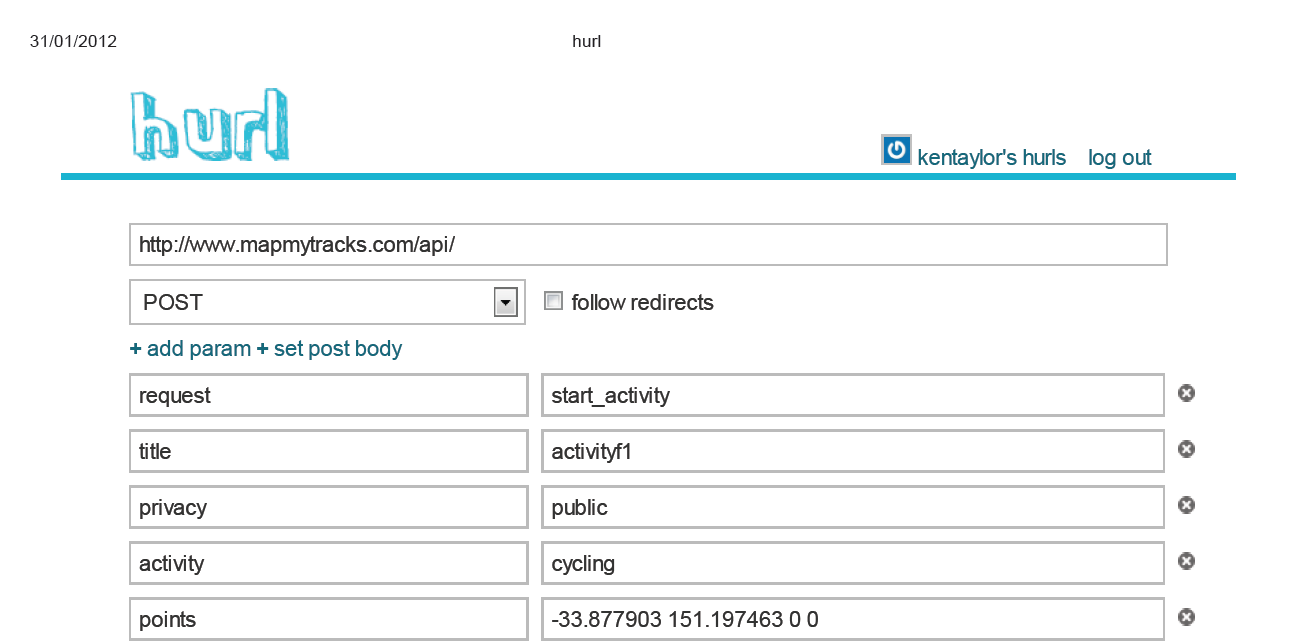Viewport: 1298px width, 644px height.
Task: Click the start_activity value field
Action: 852,395
